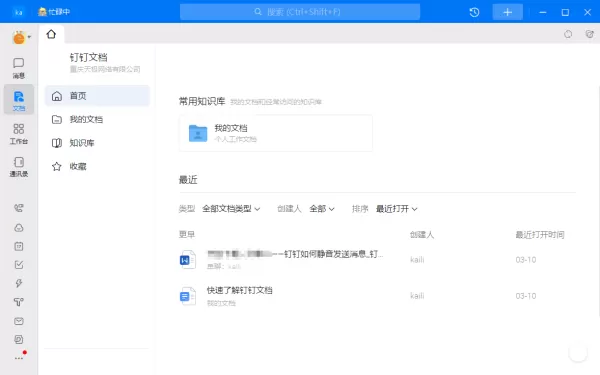
Task: Click the blue folder icon in 我的文档 card
Action: point(198,133)
